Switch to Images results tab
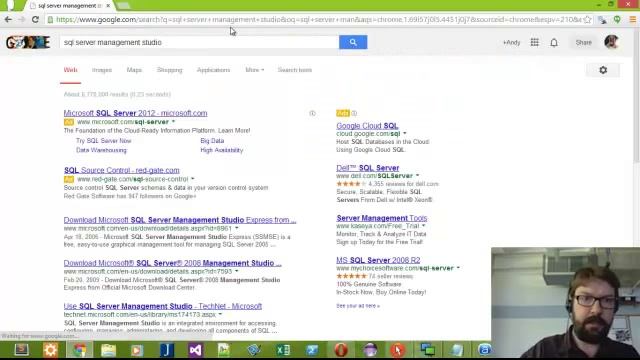 [x=102, y=70]
